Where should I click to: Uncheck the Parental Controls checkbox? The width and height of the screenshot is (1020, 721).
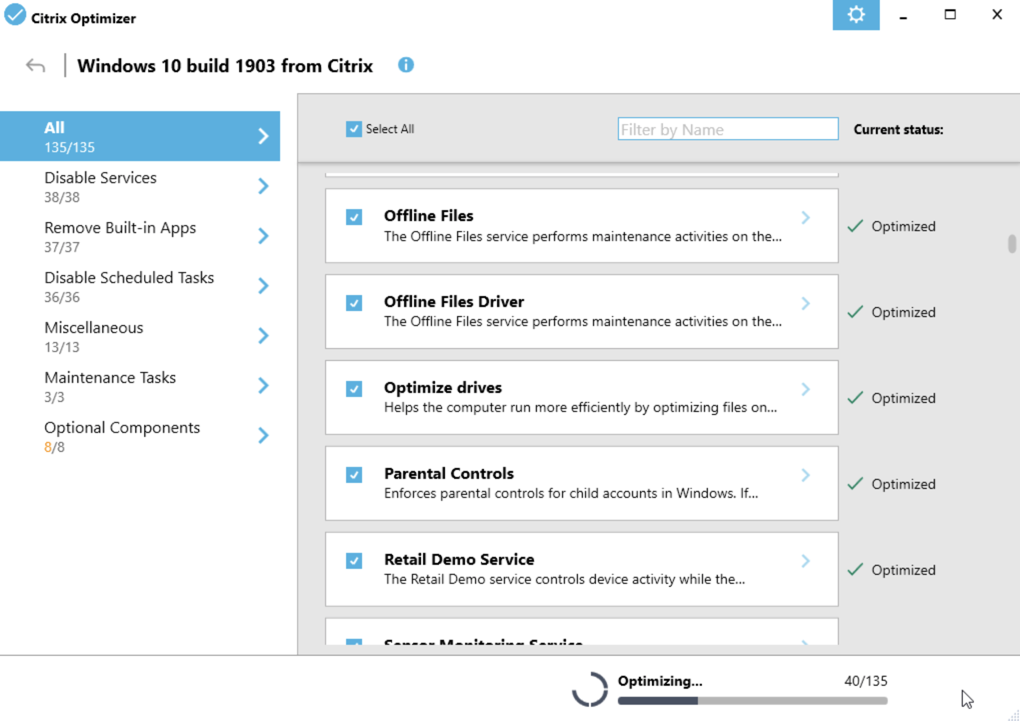click(x=354, y=474)
